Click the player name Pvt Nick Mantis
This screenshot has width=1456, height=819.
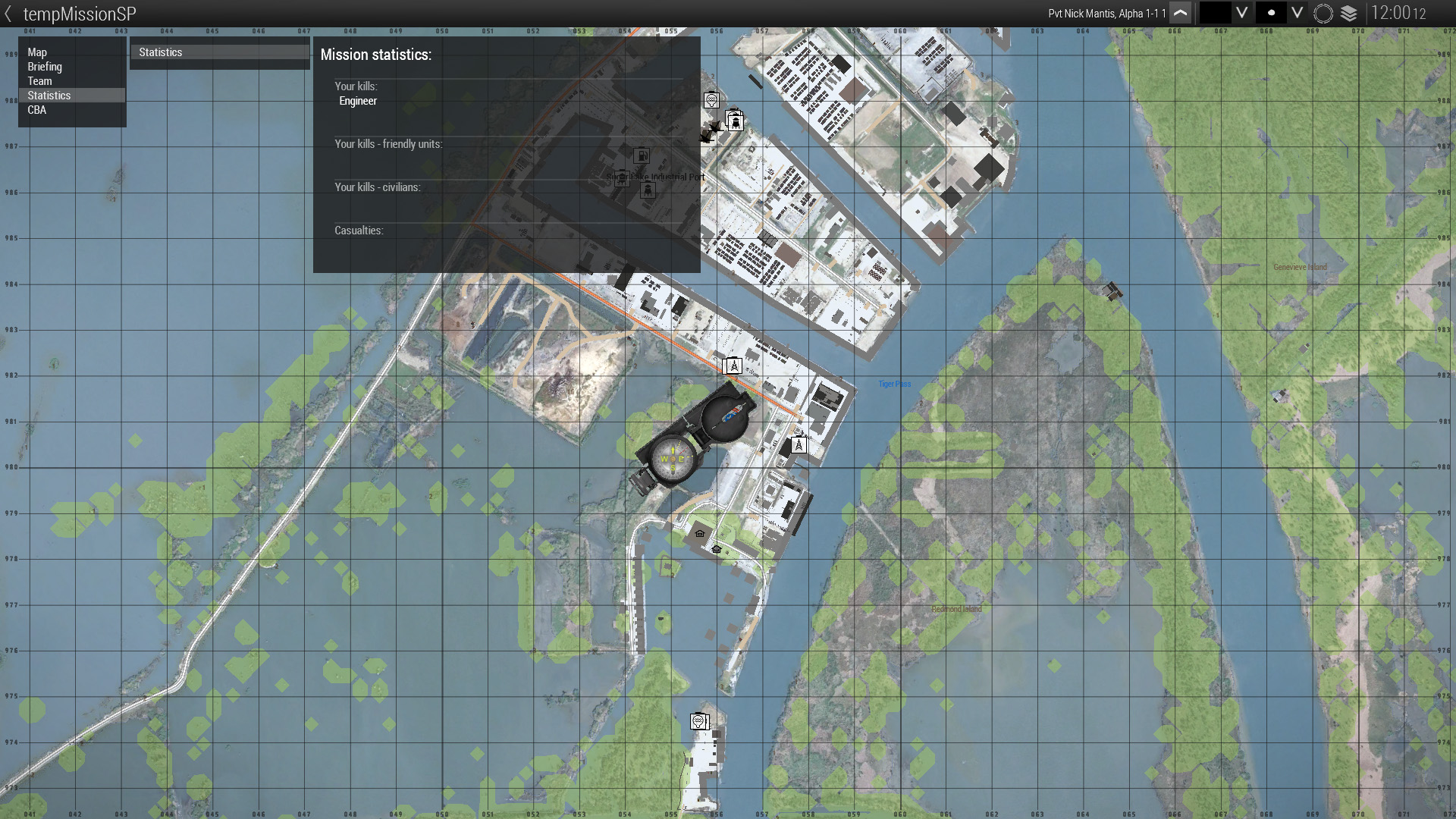coord(1107,14)
